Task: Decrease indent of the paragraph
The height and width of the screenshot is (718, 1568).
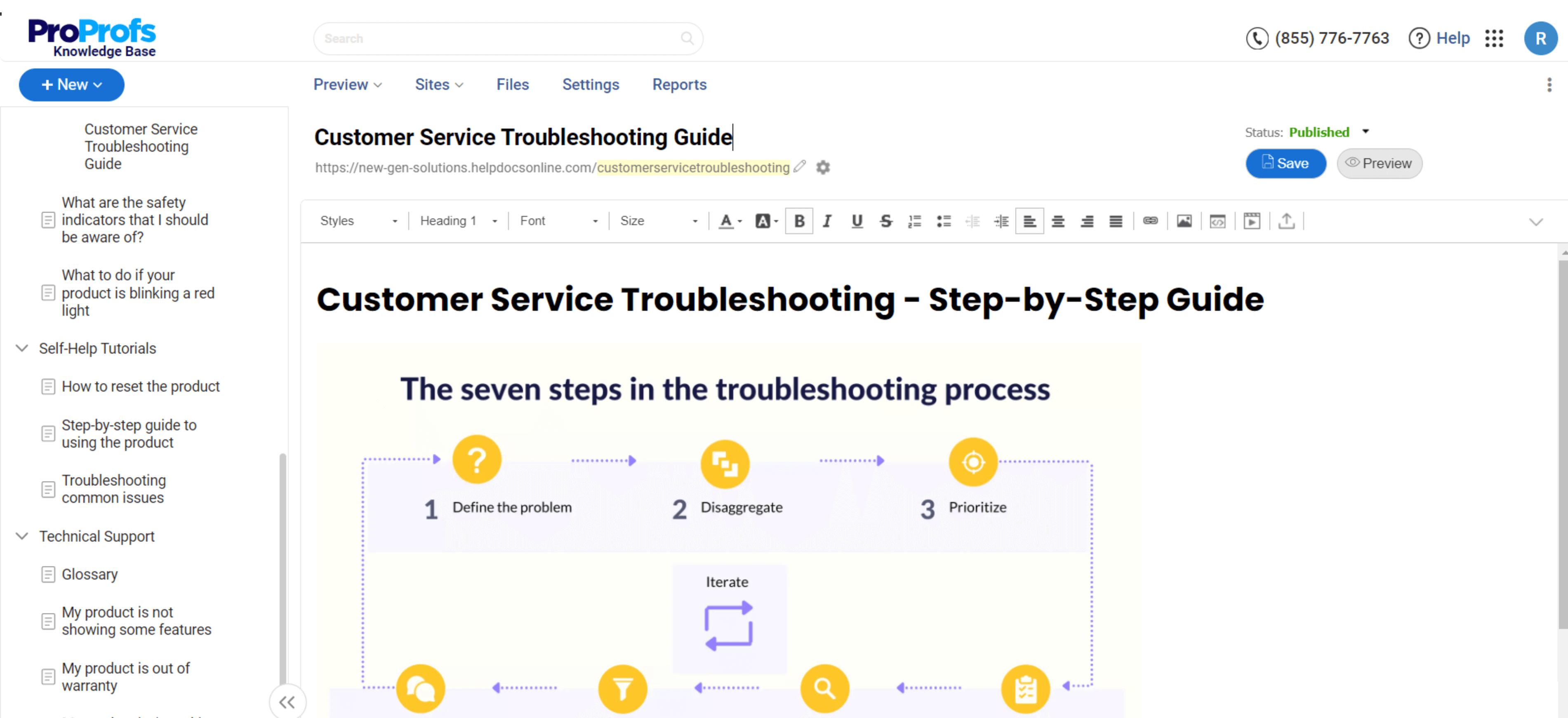Action: click(x=973, y=221)
